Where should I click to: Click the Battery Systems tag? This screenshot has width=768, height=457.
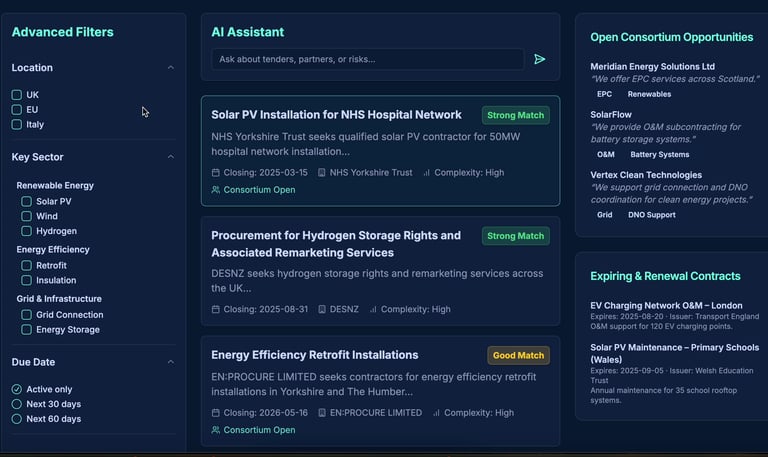[659, 154]
